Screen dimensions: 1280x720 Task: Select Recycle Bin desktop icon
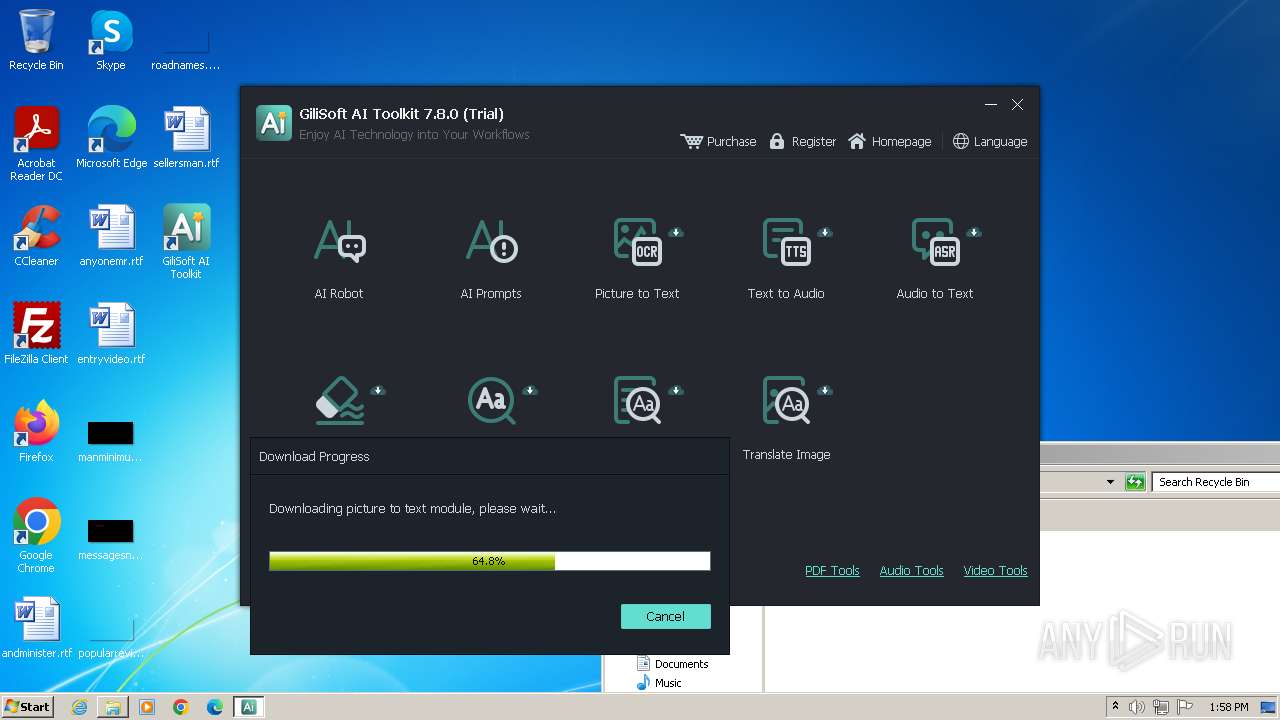click(x=36, y=40)
